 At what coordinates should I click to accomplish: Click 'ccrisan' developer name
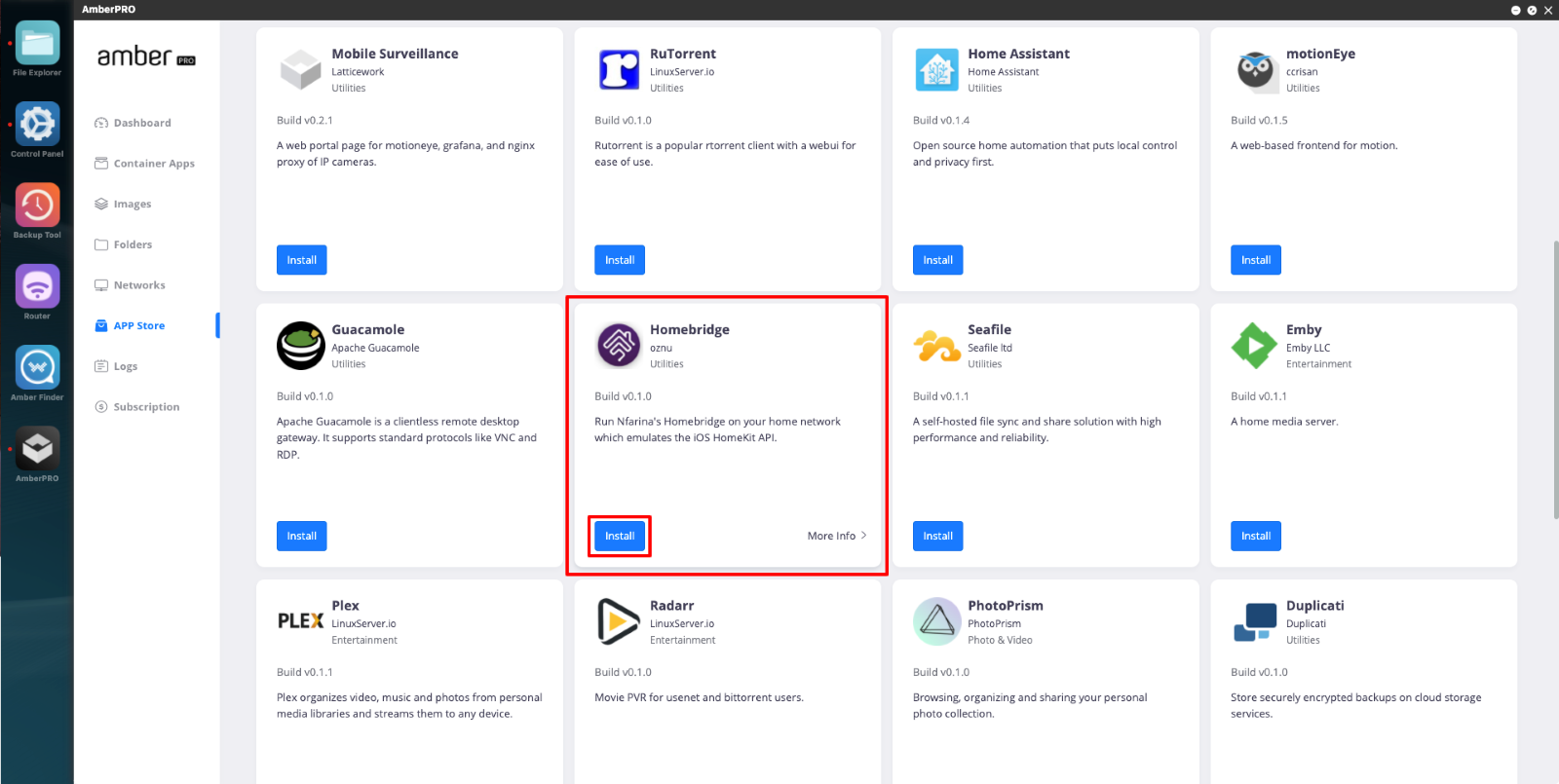click(1302, 72)
